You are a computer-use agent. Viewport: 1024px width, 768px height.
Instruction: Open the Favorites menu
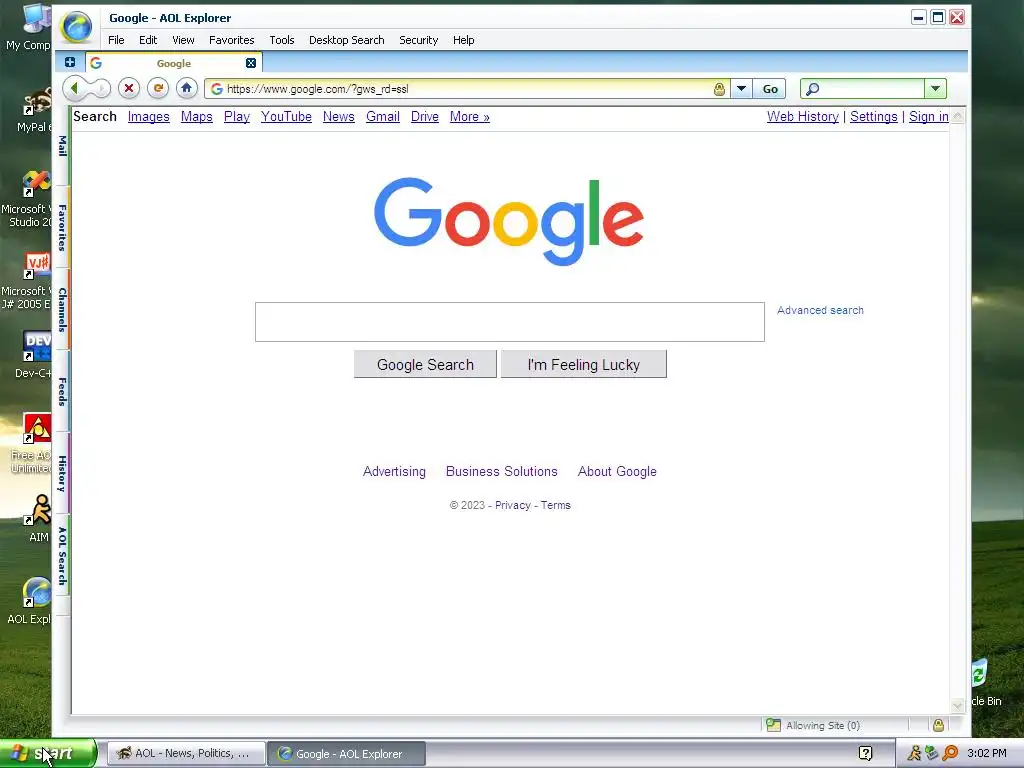pos(231,40)
